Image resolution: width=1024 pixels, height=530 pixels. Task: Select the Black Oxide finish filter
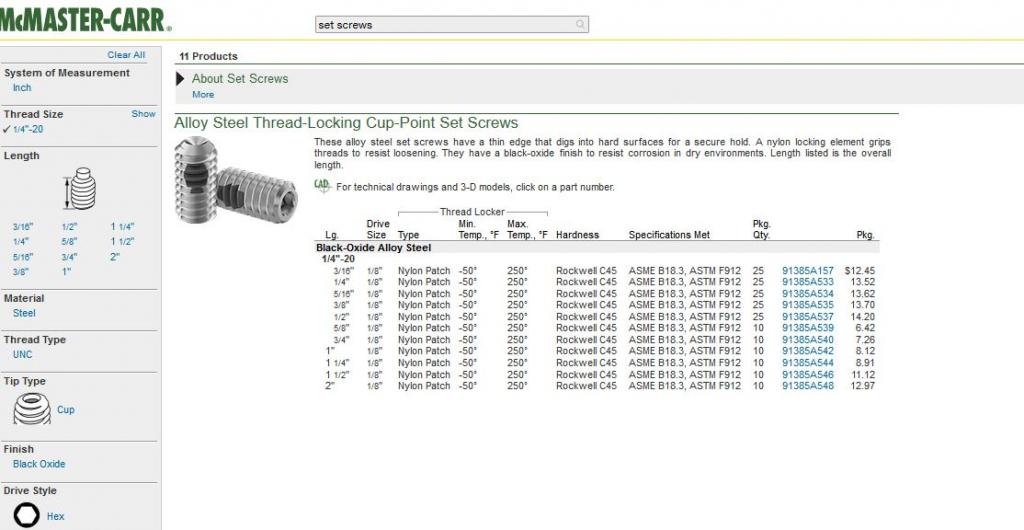[x=39, y=464]
